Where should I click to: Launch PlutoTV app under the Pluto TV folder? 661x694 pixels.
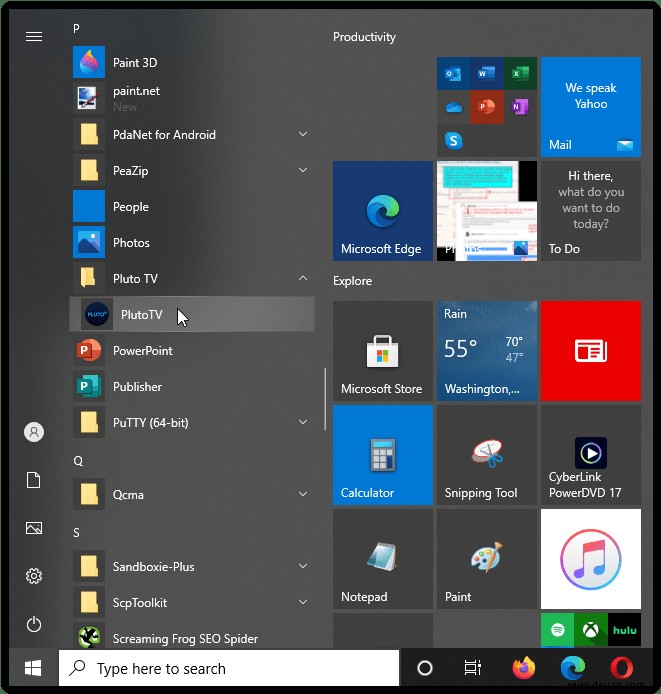tap(193, 314)
